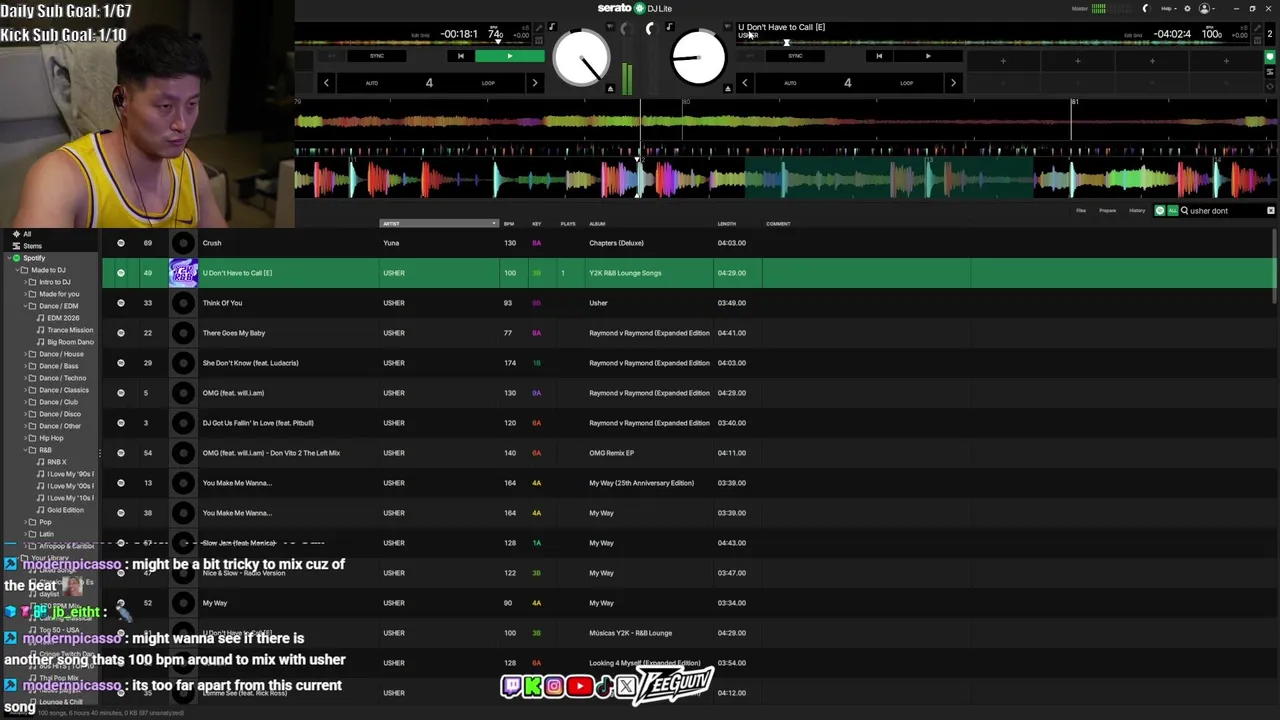Play the left deck track
The width and height of the screenshot is (1280, 720).
509,56
